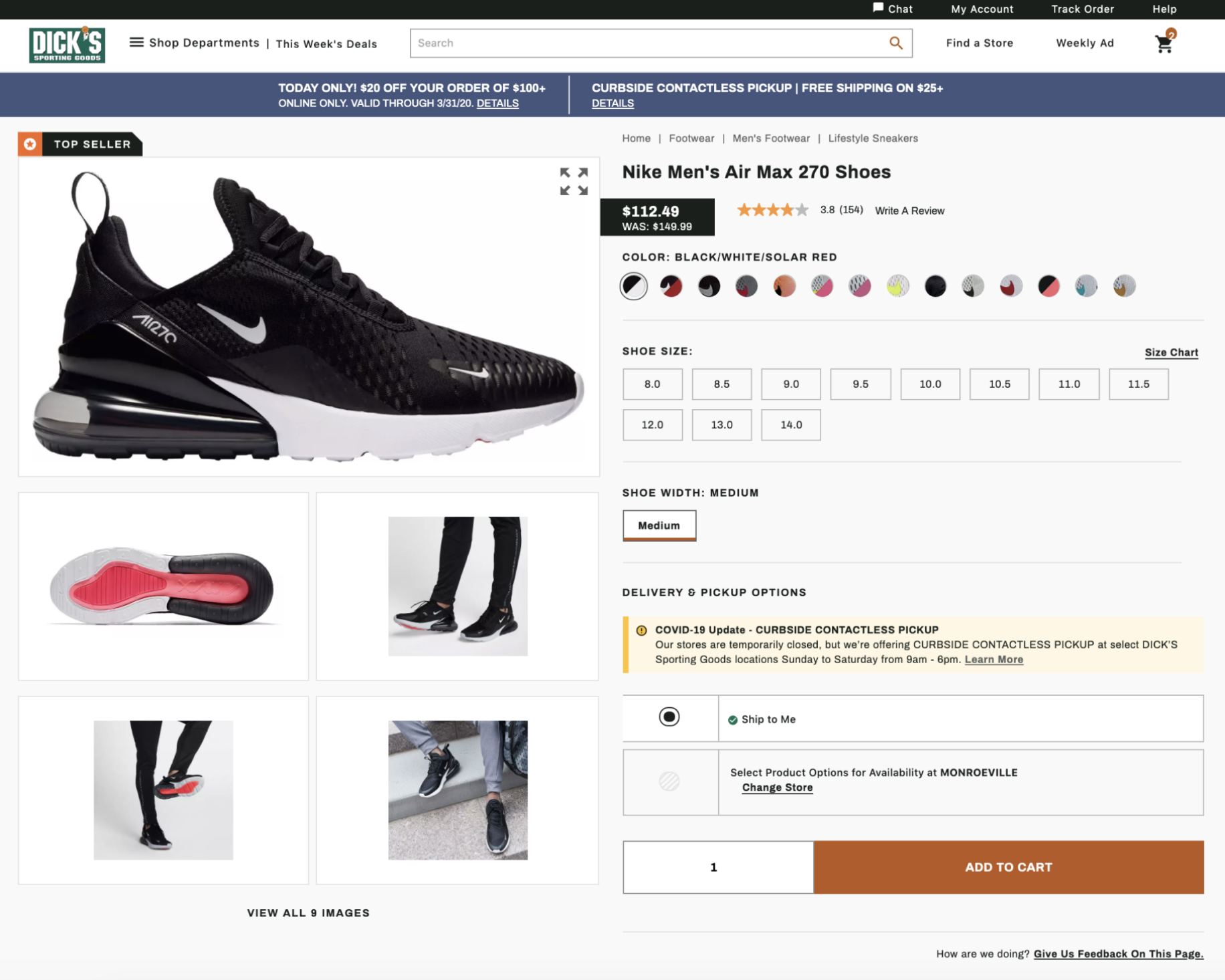
Task: Open DETAILS for the $20 off promotion
Action: [497, 103]
